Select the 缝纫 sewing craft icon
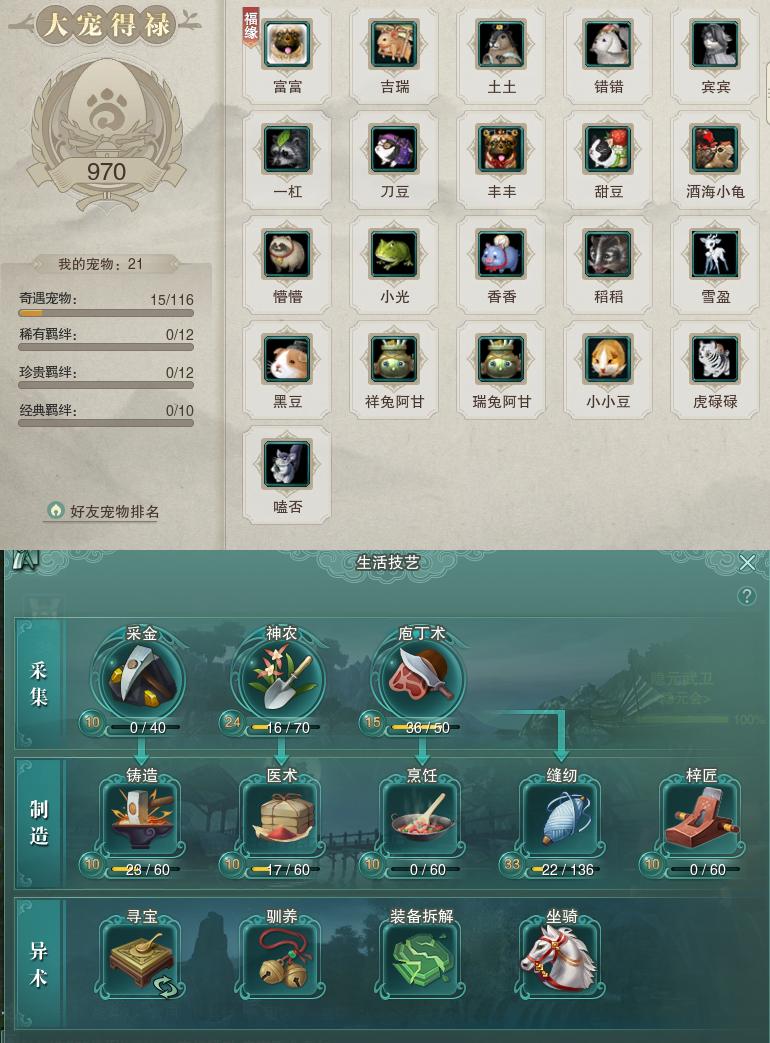Image resolution: width=770 pixels, height=1043 pixels. tap(562, 818)
